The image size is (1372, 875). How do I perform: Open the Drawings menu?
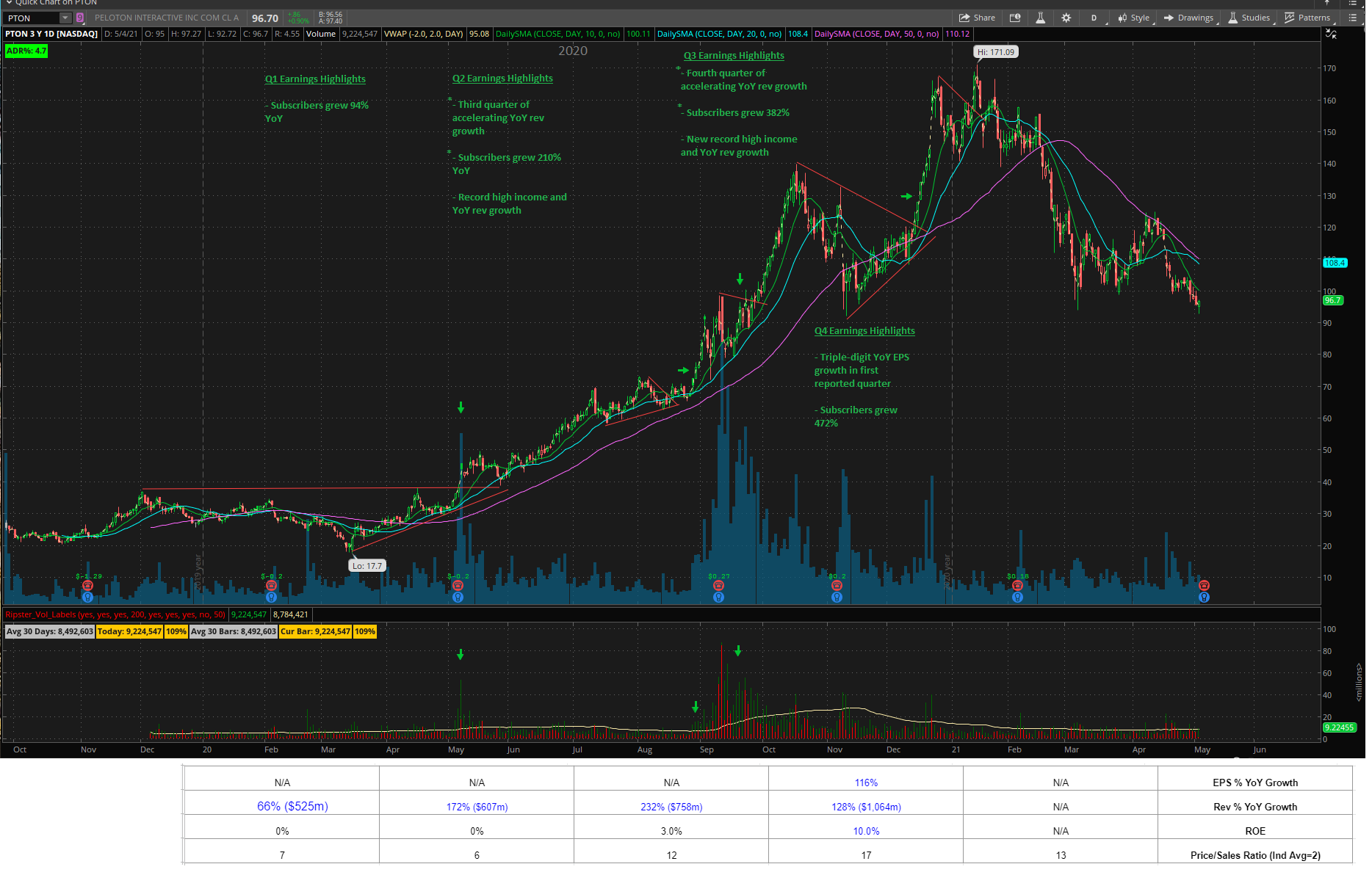[1188, 18]
